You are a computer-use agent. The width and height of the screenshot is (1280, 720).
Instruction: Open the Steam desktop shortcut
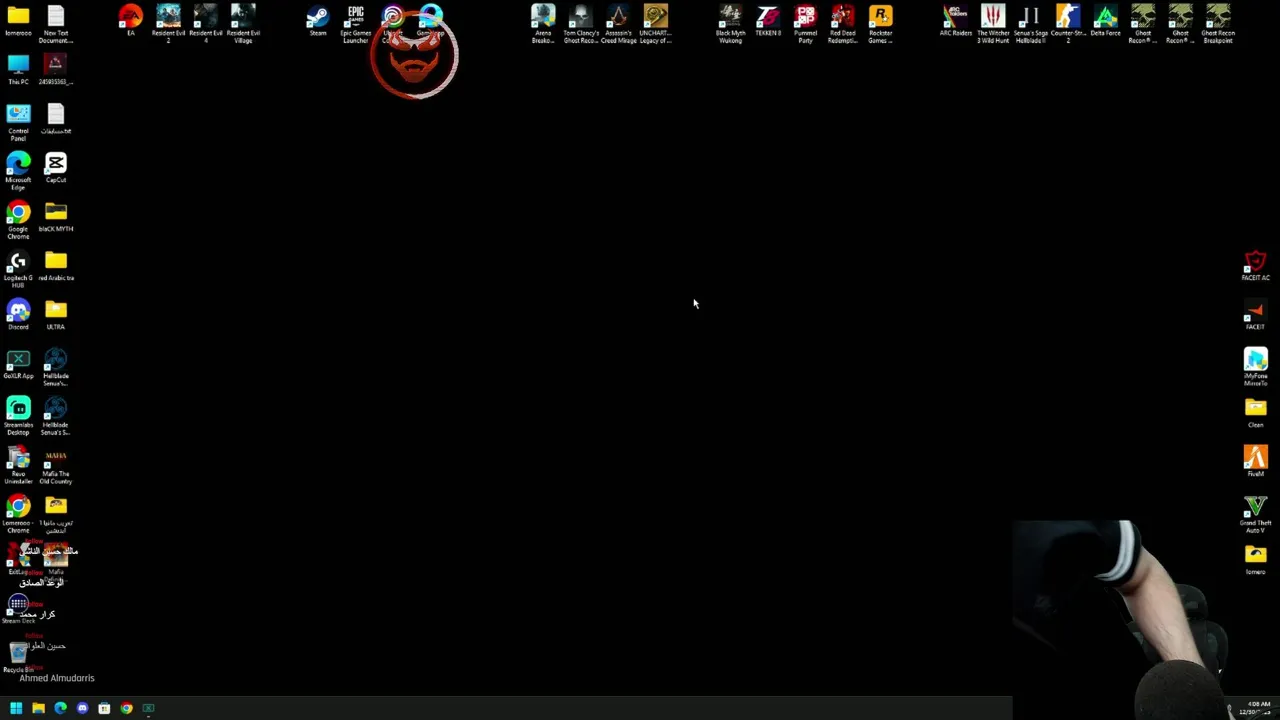pos(317,20)
